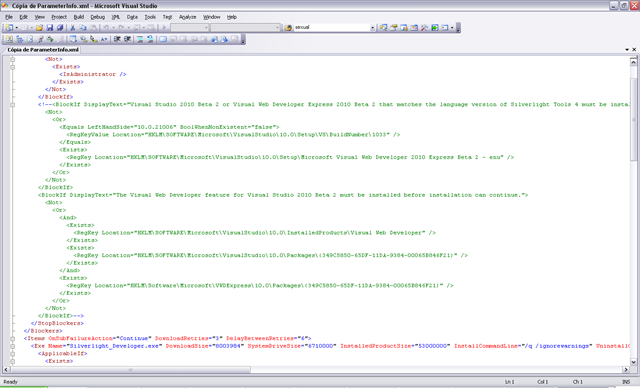Click the right arrow of the horizontal scrollbar
640x388 pixels.
coord(626,370)
